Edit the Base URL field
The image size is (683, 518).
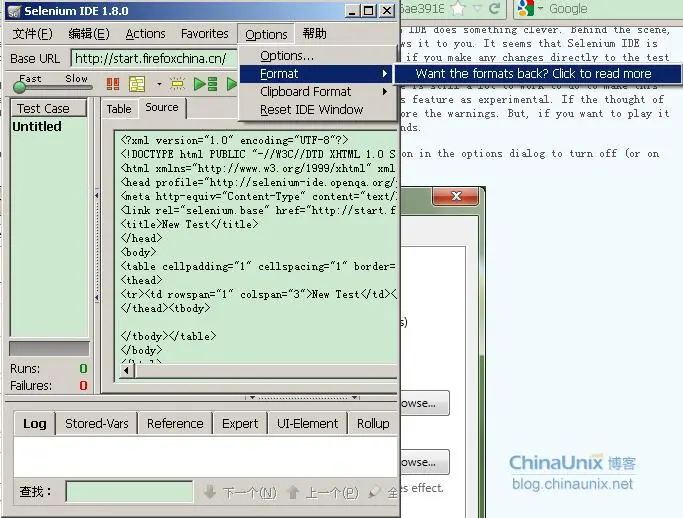click(155, 58)
